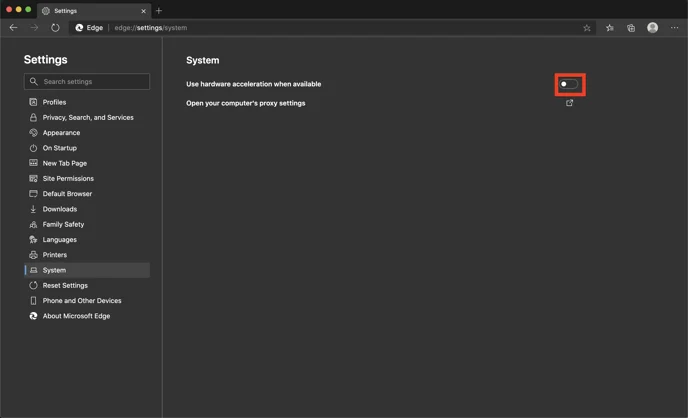Select Downloads in the sidebar

click(x=59, y=209)
